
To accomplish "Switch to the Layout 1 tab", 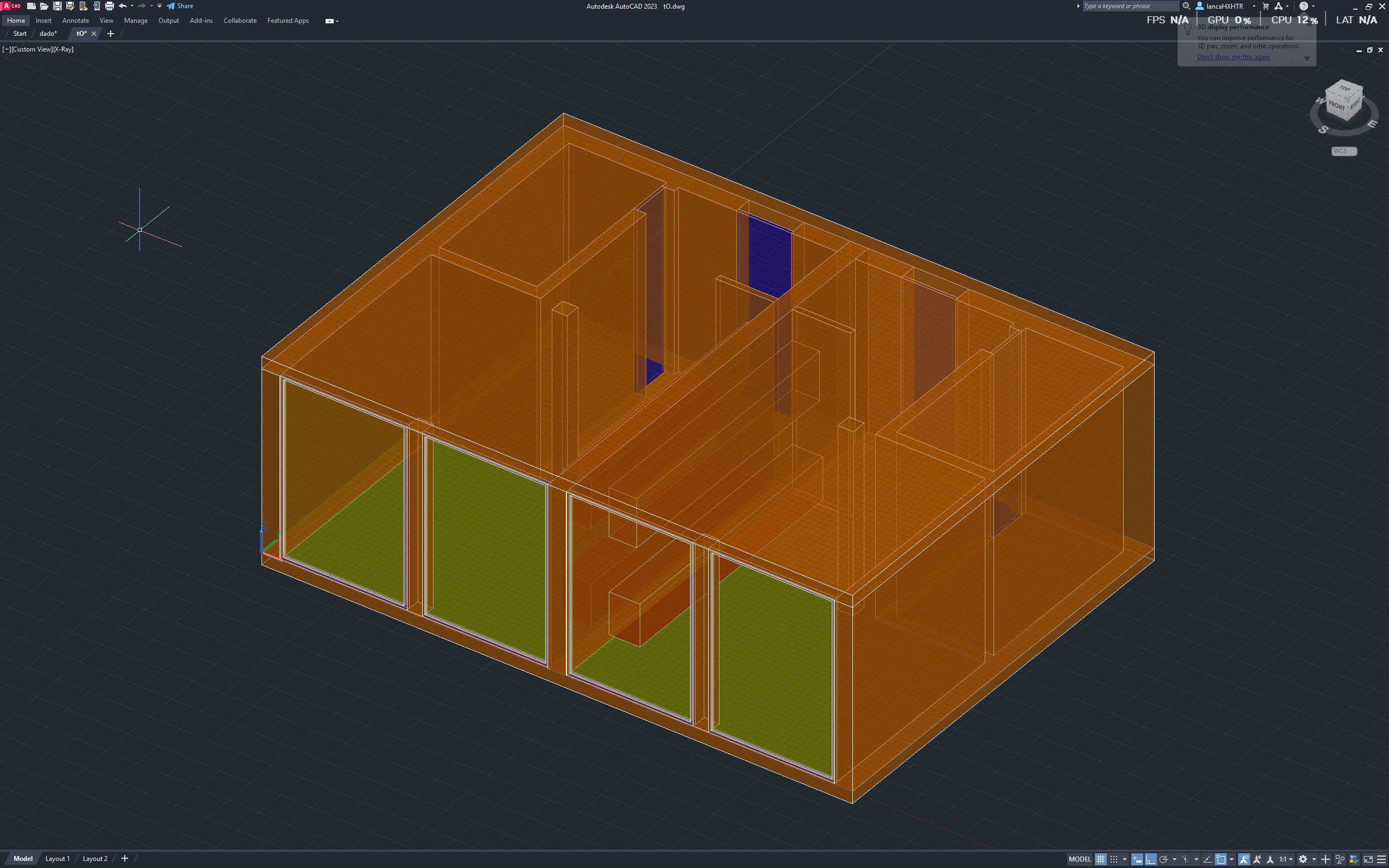I will click(x=58, y=859).
